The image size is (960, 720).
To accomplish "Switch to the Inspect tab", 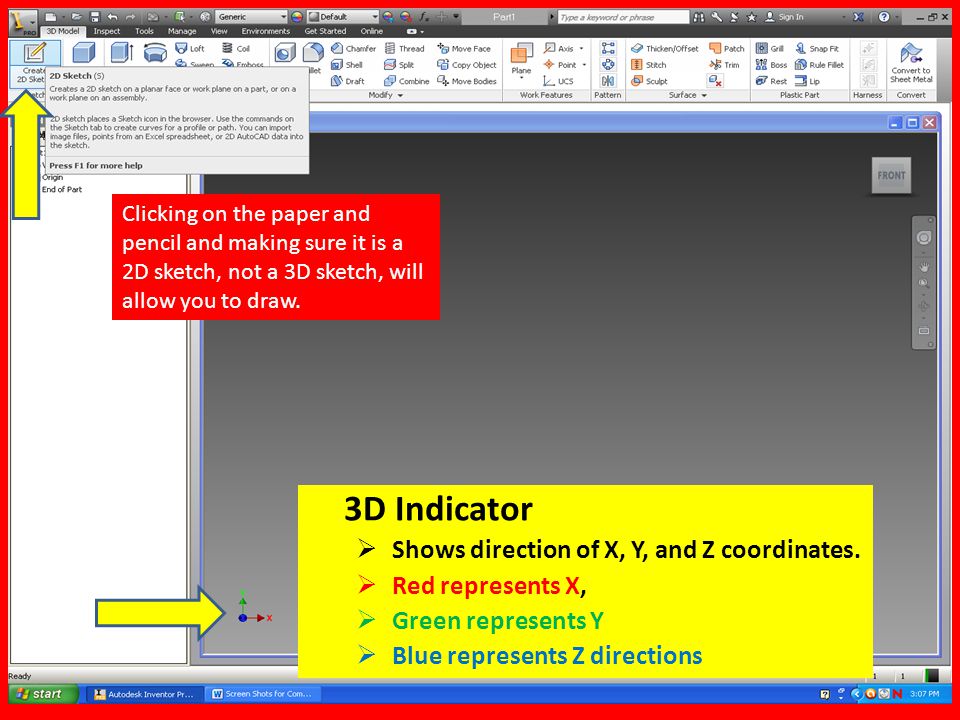I will tap(107, 31).
